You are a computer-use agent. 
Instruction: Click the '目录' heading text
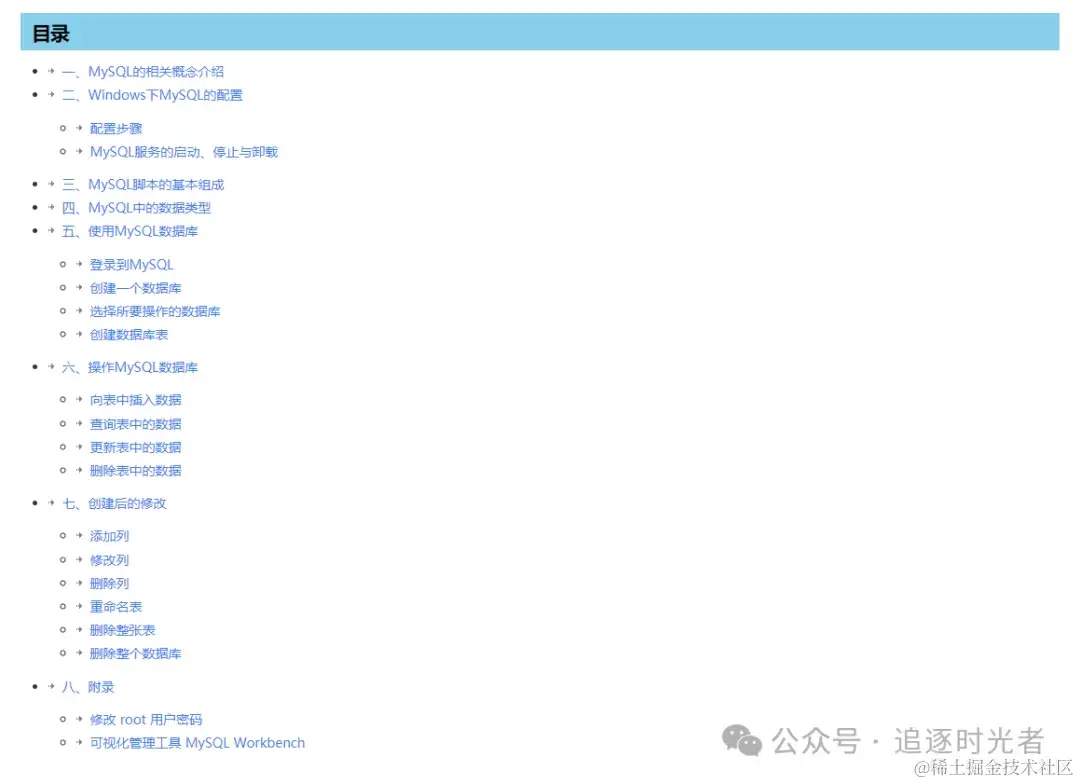pos(51,33)
